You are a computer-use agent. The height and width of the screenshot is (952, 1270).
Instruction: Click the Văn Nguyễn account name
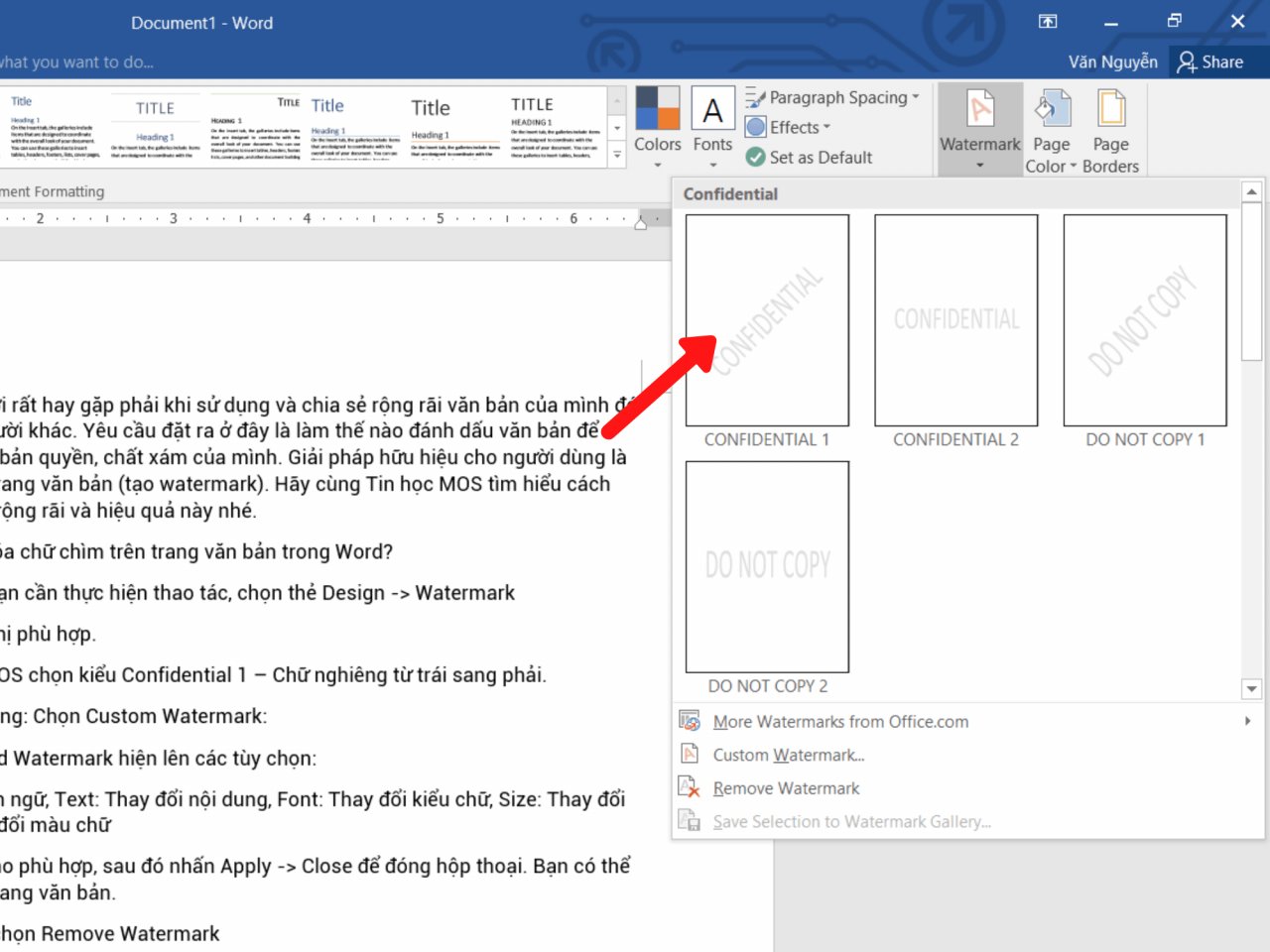coord(1112,61)
